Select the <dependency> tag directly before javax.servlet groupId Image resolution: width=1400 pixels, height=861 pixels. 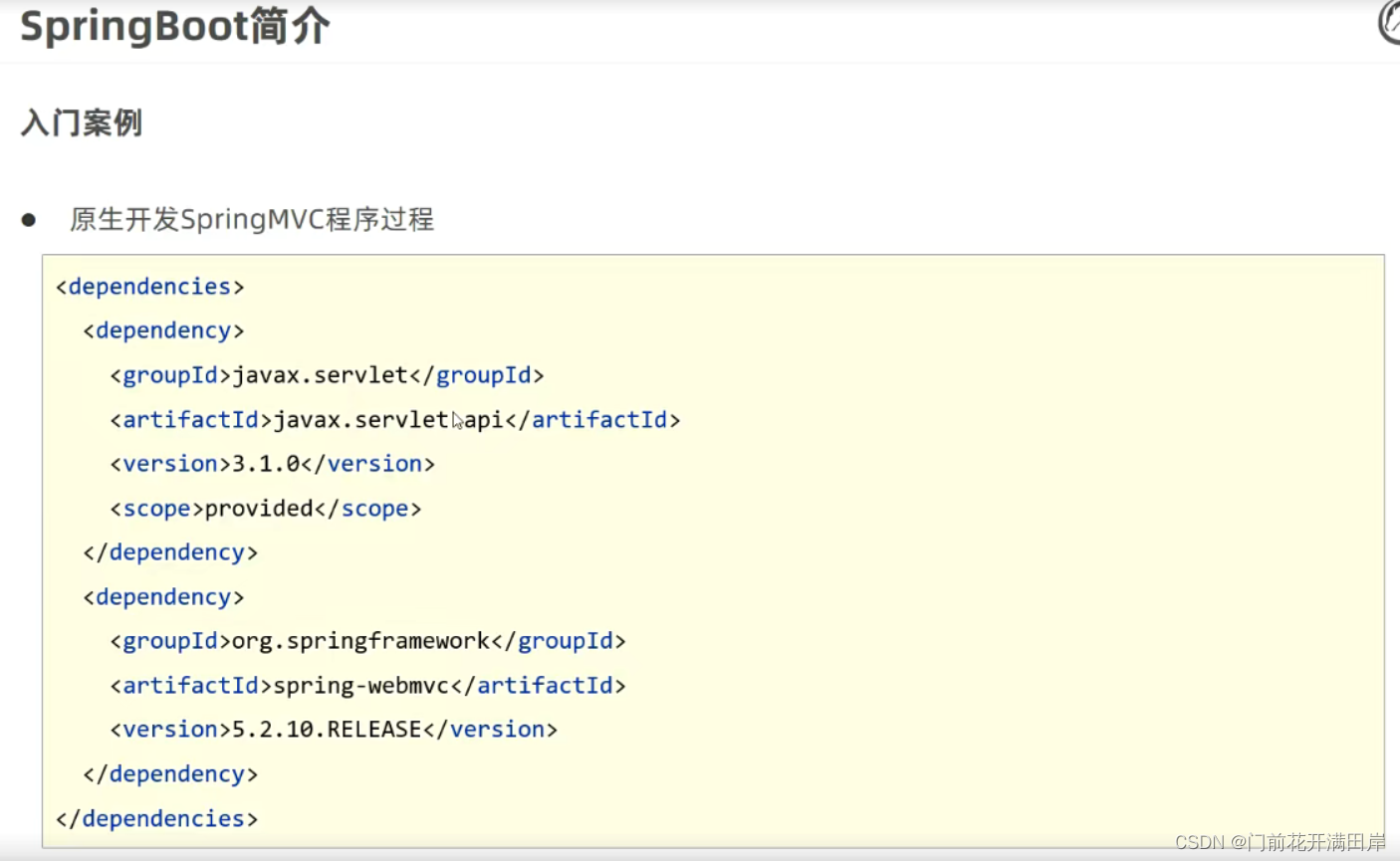[163, 330]
